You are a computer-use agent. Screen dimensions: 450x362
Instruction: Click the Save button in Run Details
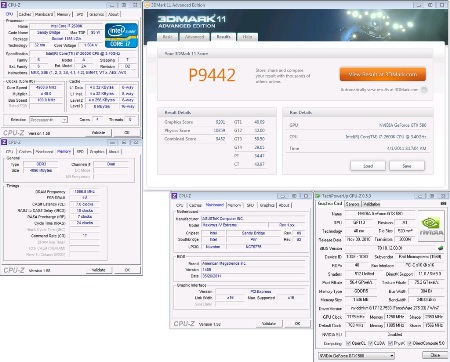[x=407, y=166]
